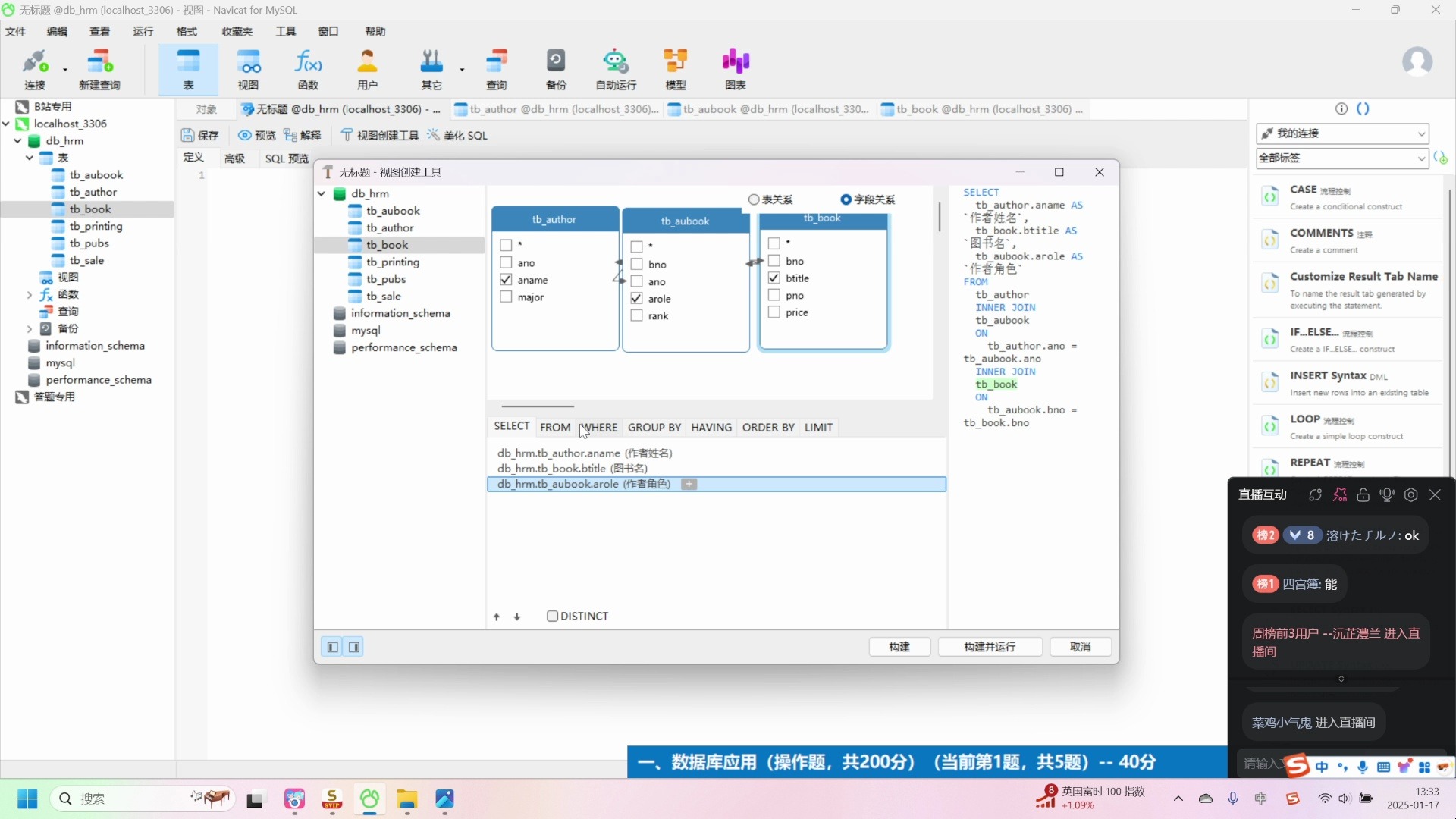Click the 取消 button
Image resolution: width=1456 pixels, height=819 pixels.
pos(1080,647)
